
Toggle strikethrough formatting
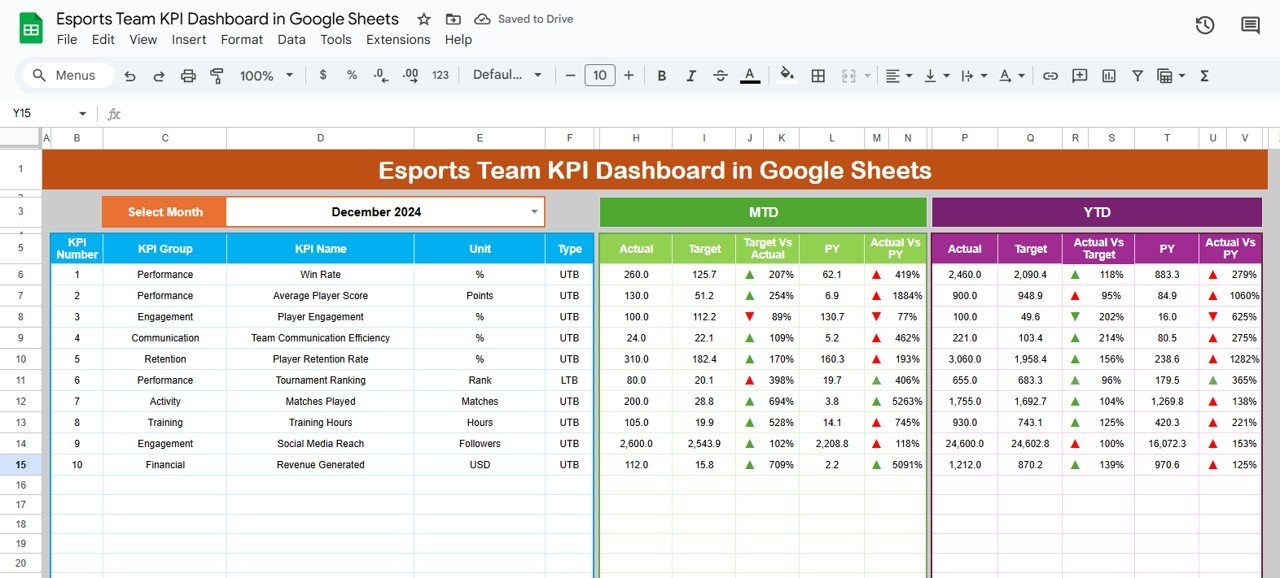(x=719, y=75)
